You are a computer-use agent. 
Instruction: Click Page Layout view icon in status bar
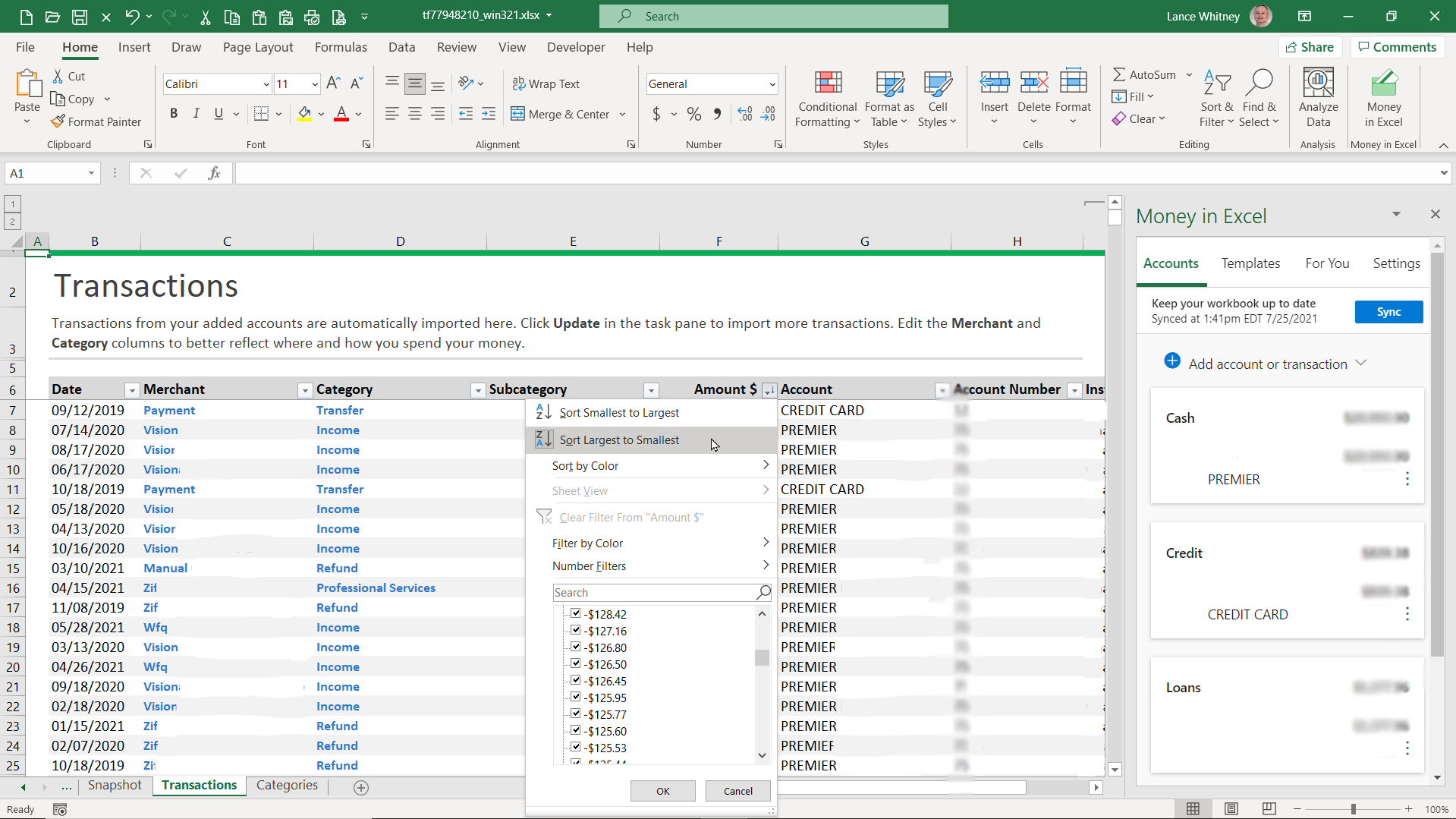[1231, 809]
